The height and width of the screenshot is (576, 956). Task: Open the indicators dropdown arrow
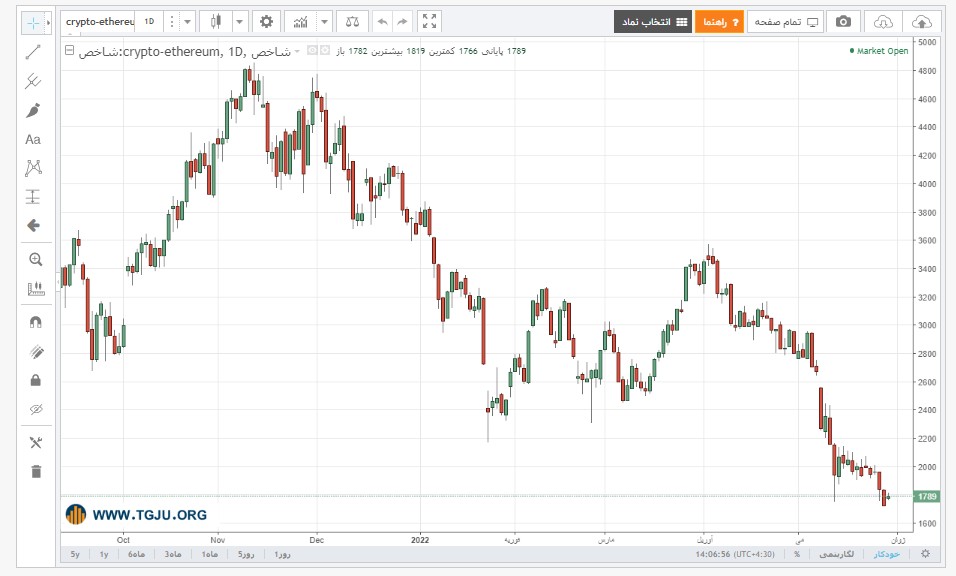point(324,22)
